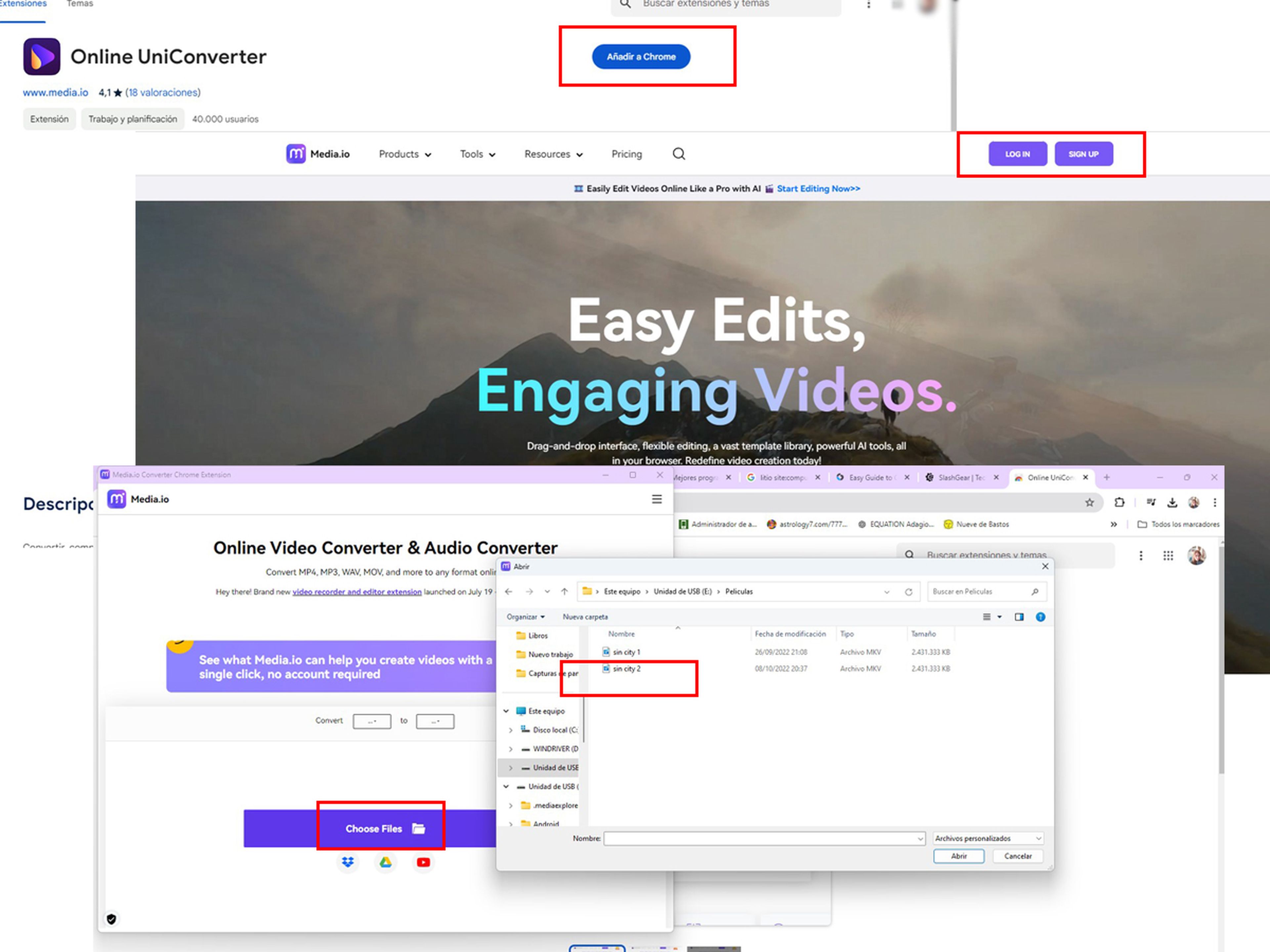Open the Archivos personalizados file type dropdown
Screen dimensions: 1270x952
tap(988, 838)
